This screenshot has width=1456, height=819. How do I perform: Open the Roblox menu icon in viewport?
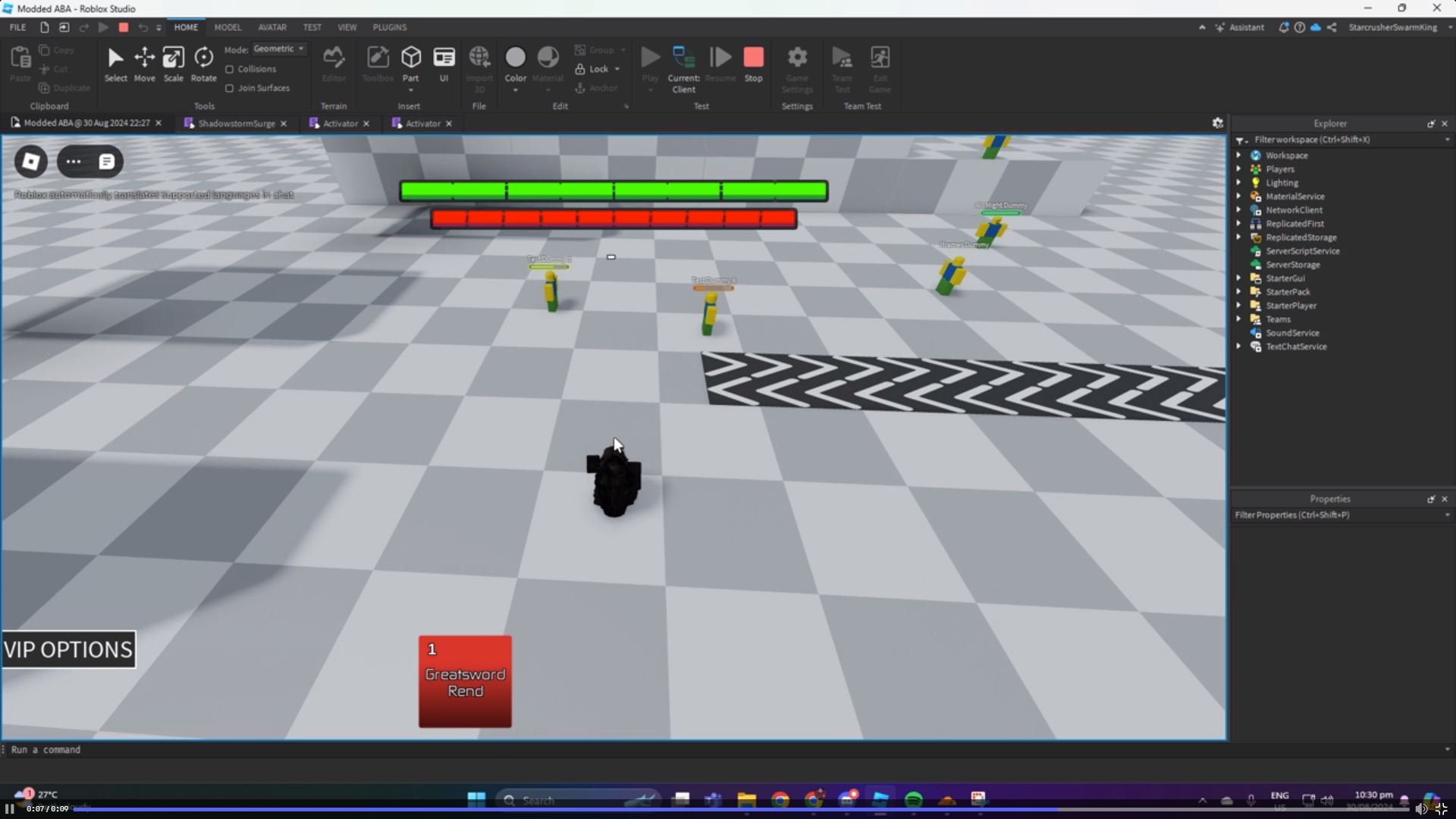(x=31, y=162)
